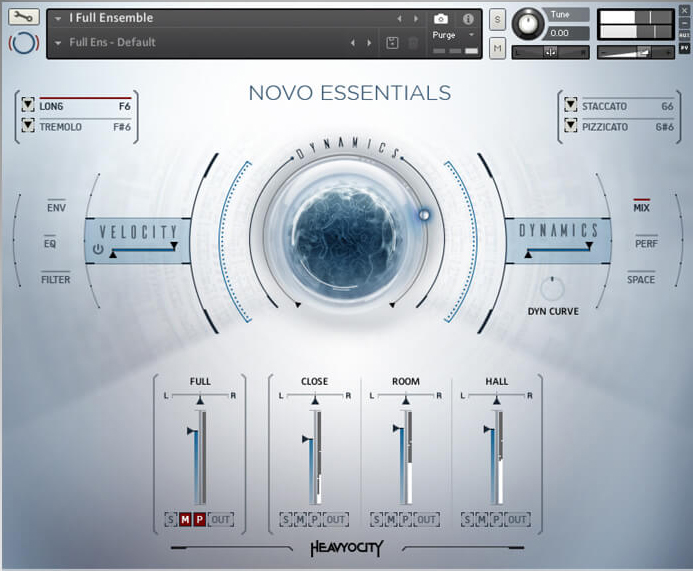This screenshot has width=693, height=571.
Task: Click the Heavyocity circular logo icon
Action: [24, 43]
